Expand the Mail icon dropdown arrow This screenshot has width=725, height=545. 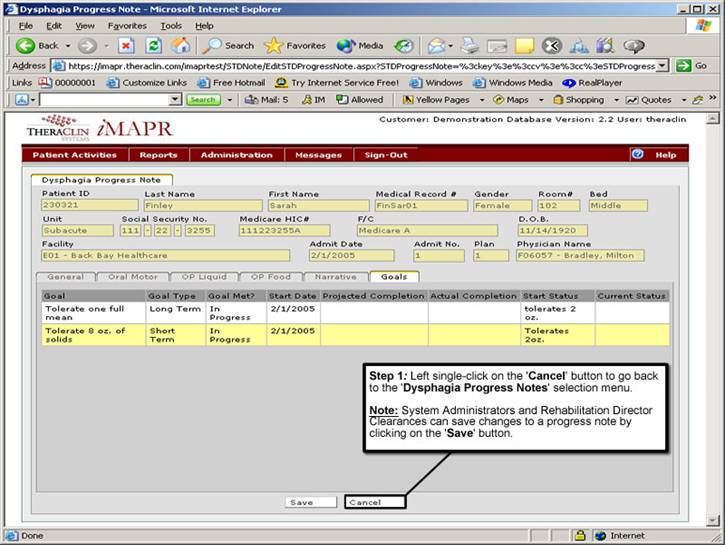tap(450, 46)
